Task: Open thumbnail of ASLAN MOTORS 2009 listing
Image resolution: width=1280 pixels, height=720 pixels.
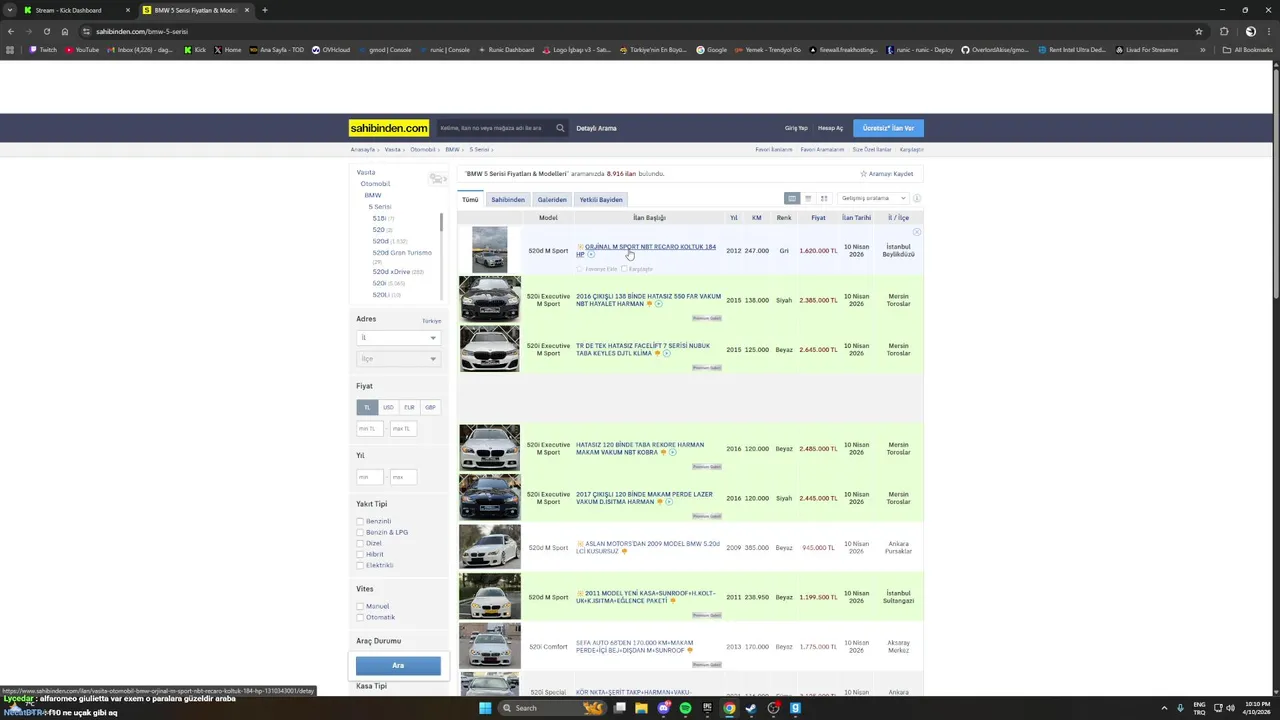Action: click(x=490, y=547)
